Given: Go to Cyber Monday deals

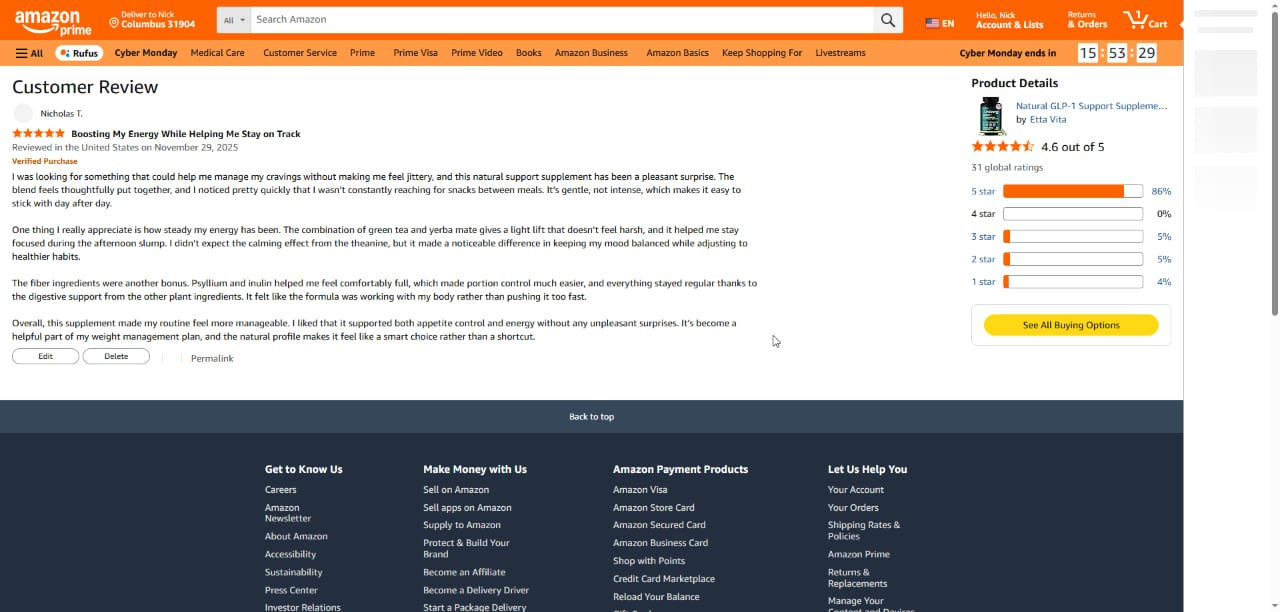Looking at the screenshot, I should tap(146, 53).
